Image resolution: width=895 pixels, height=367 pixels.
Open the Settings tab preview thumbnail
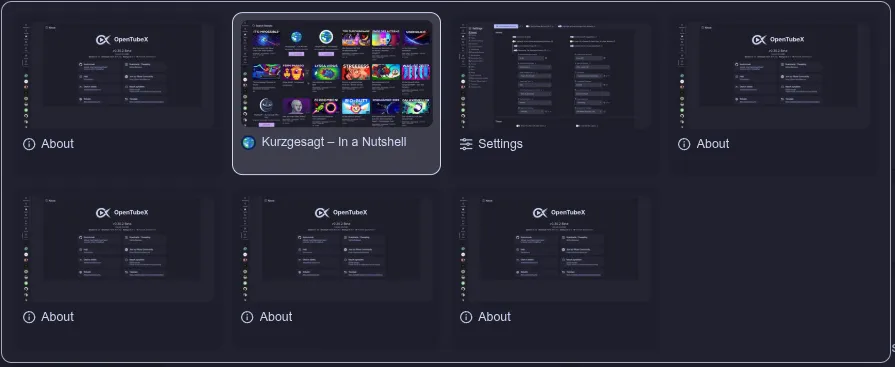[555, 75]
